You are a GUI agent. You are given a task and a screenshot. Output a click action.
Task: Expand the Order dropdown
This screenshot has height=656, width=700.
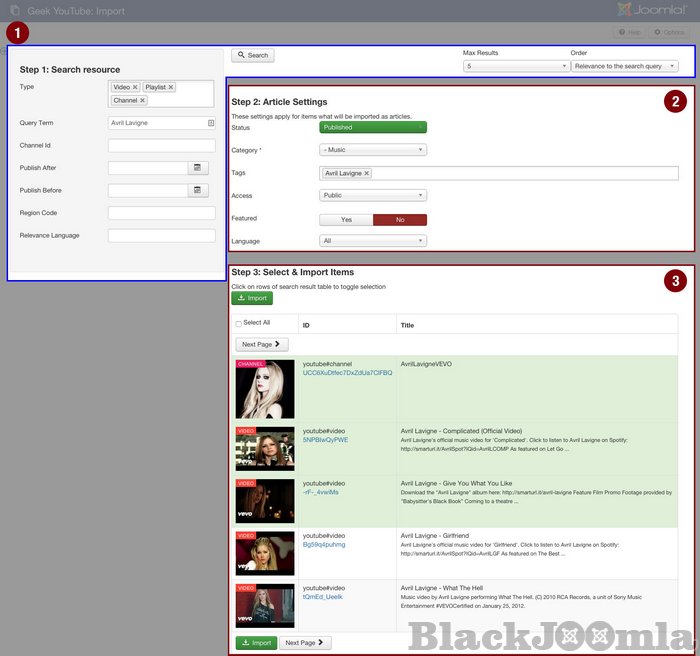coord(625,66)
